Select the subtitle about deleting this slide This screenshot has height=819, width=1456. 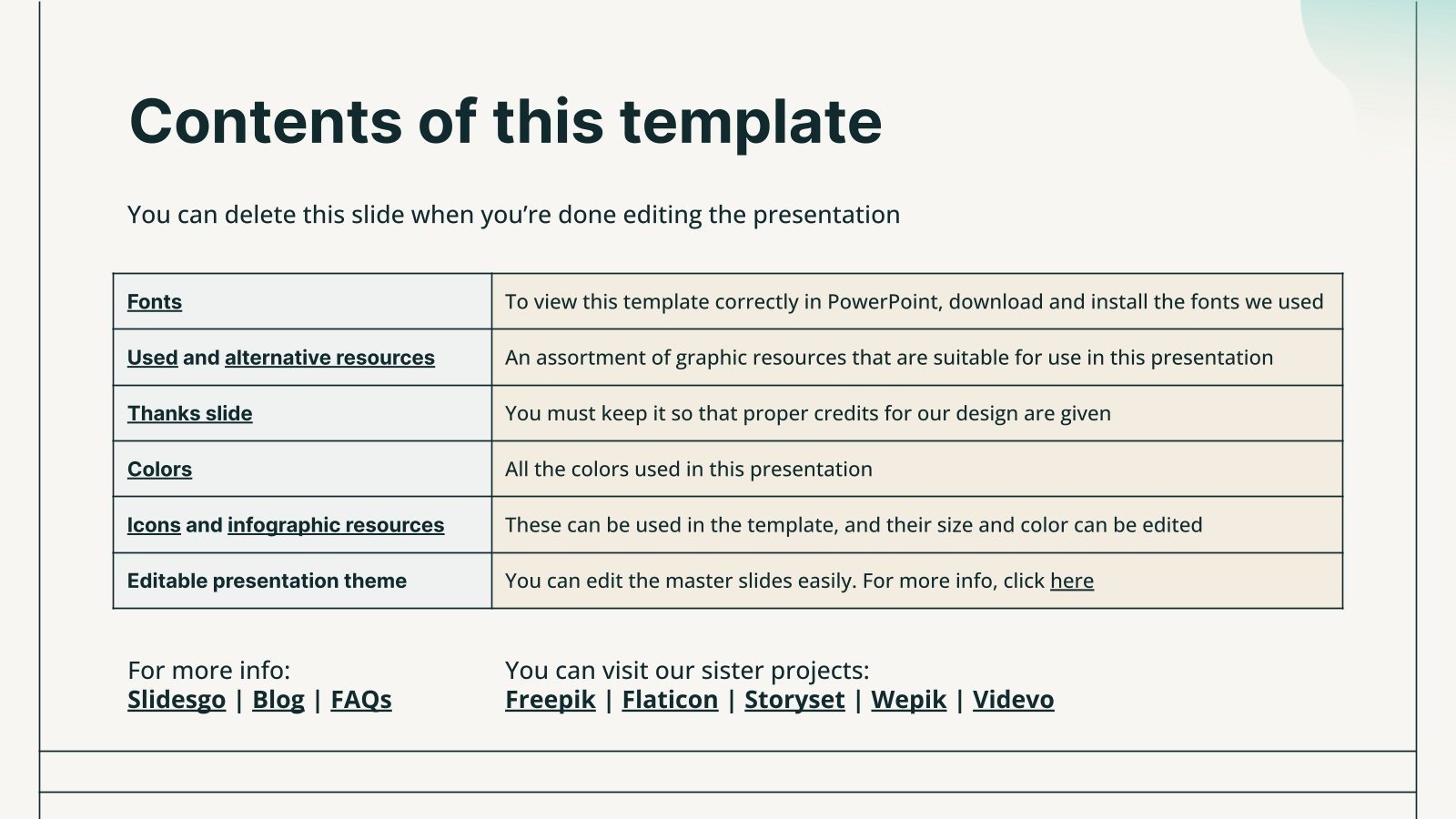[x=513, y=215]
